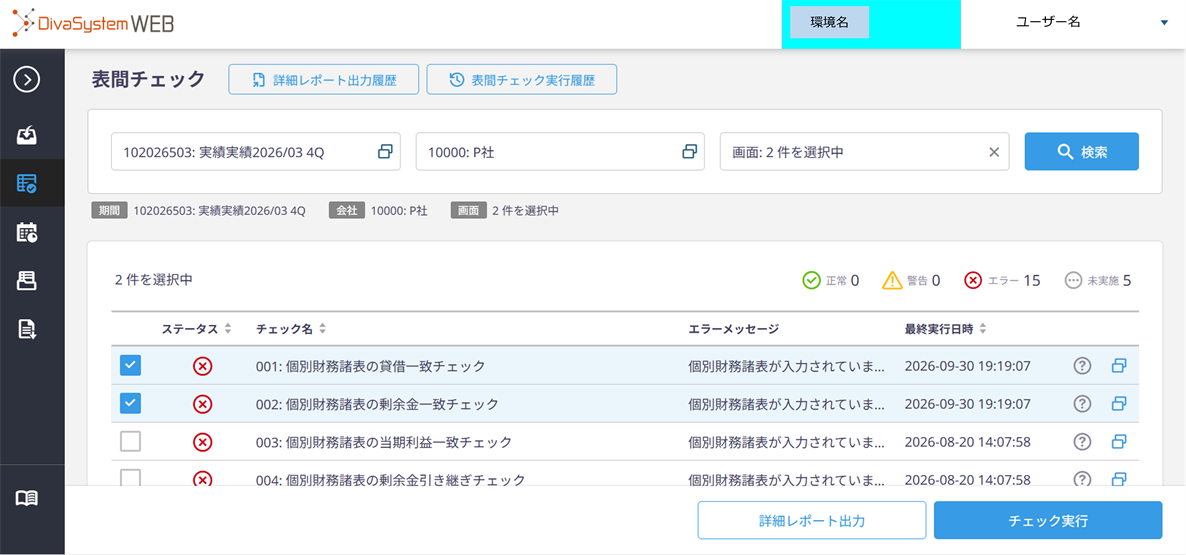Click 表間チェック実行履歴 button

pyautogui.click(x=522, y=79)
